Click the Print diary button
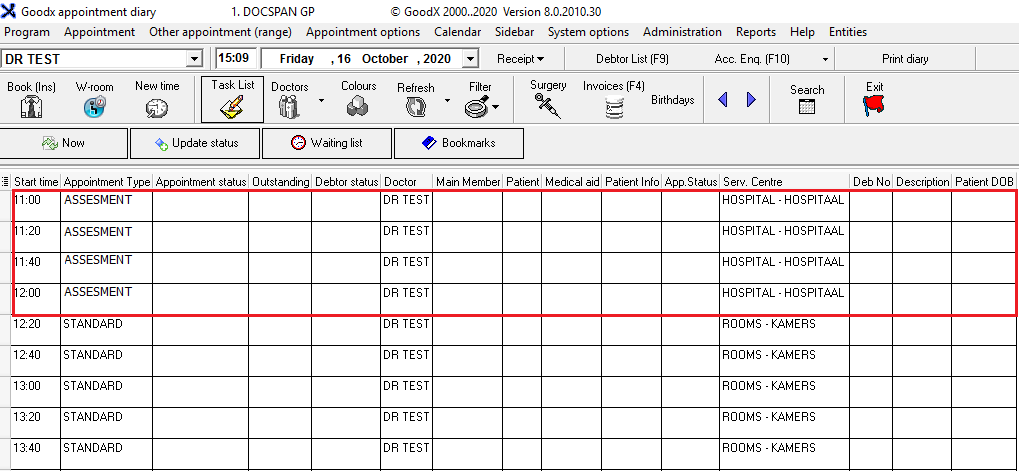 (x=905, y=59)
